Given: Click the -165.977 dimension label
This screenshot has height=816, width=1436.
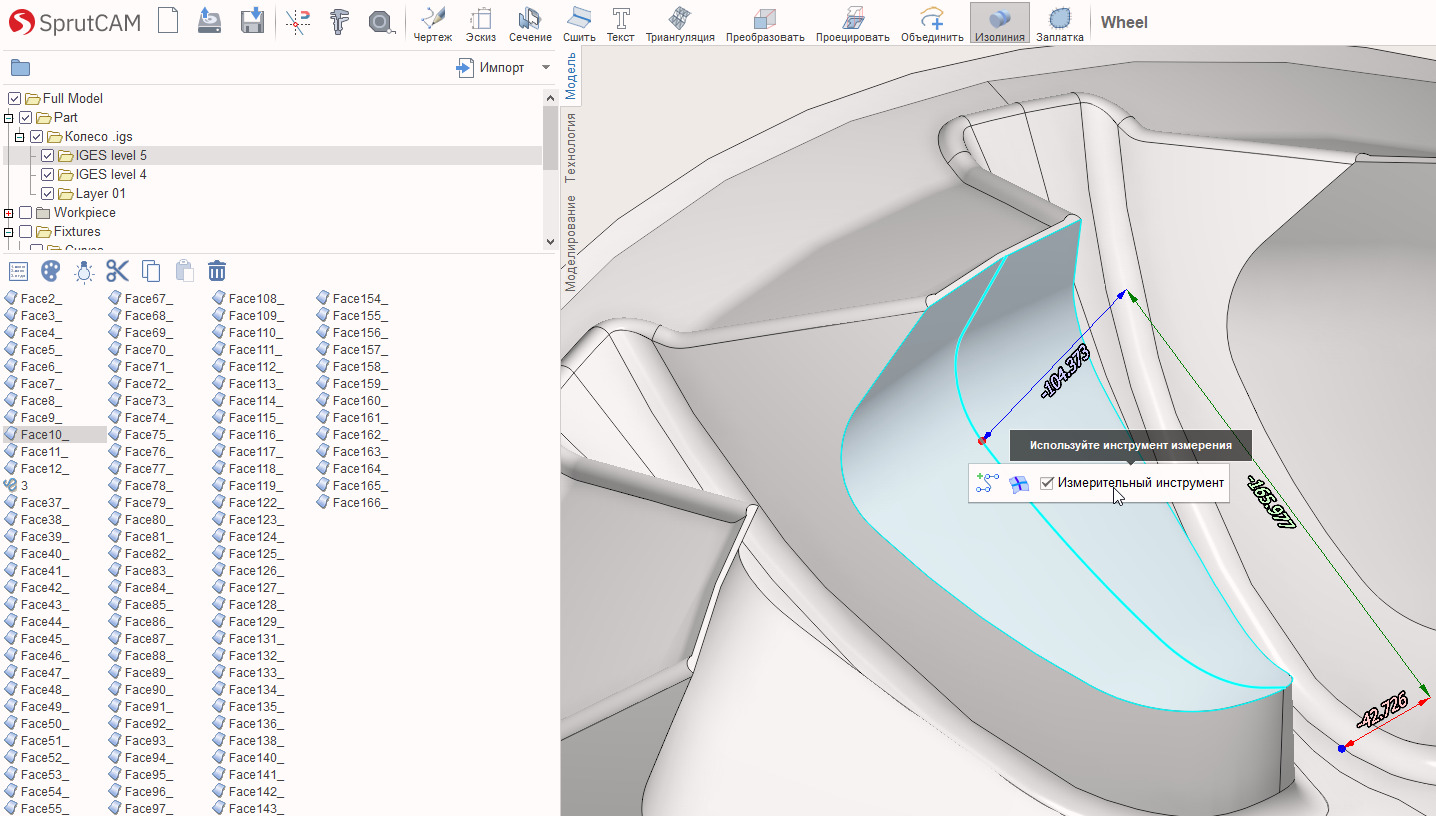Looking at the screenshot, I should [1270, 503].
